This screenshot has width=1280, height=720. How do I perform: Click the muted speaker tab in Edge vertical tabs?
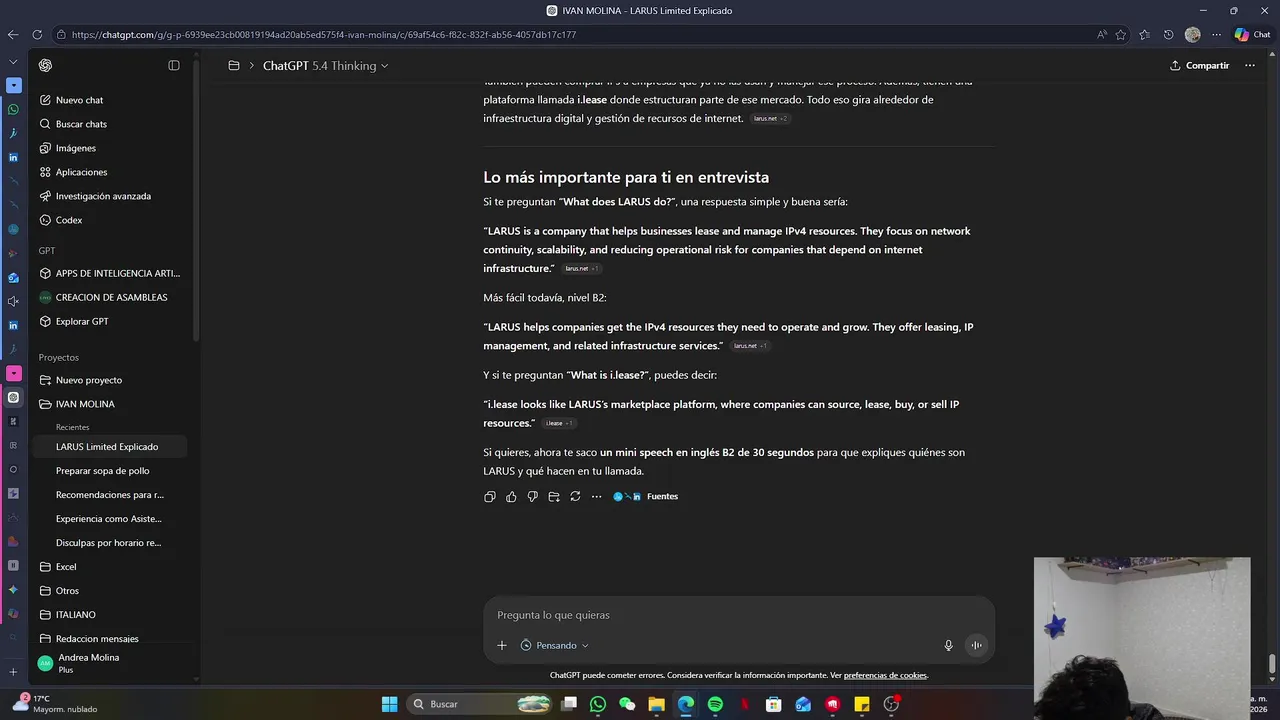(13, 301)
